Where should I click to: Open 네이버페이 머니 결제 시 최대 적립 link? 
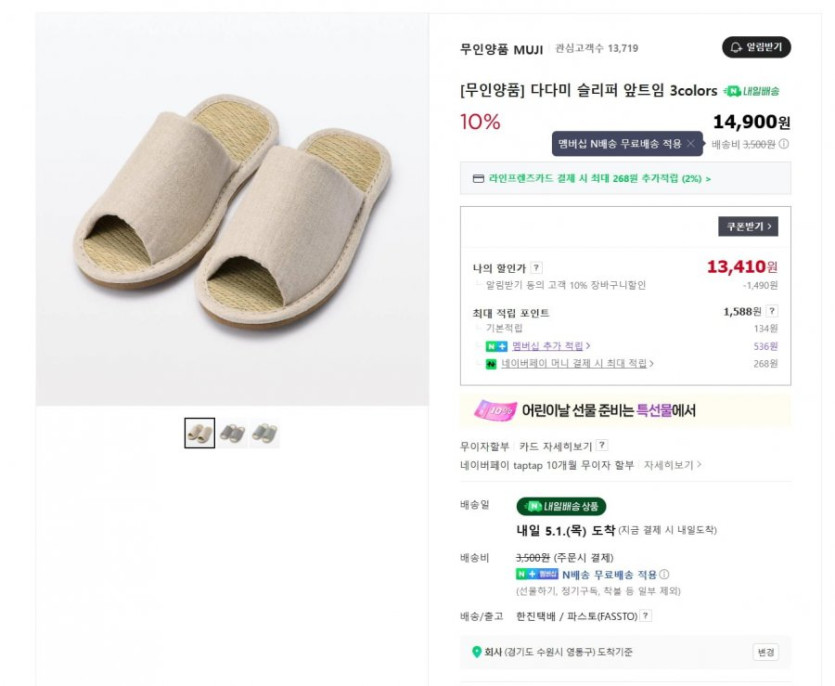(x=577, y=364)
